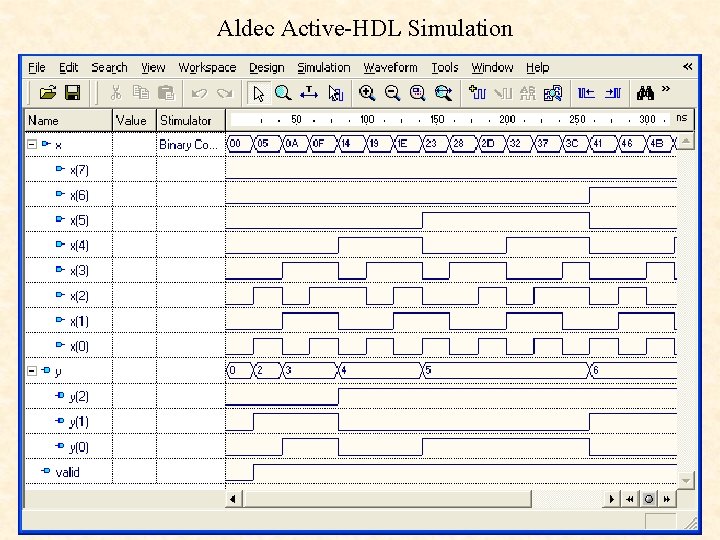Activate the Measurement mode tool
The height and width of the screenshot is (540, 720).
point(309,93)
